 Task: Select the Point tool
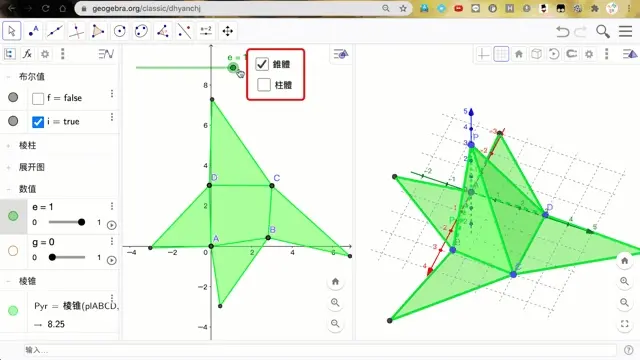tap(33, 31)
